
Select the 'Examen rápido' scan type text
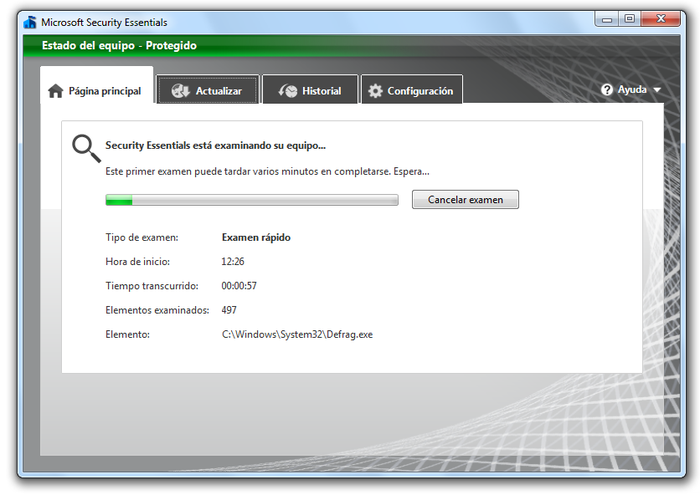(256, 237)
